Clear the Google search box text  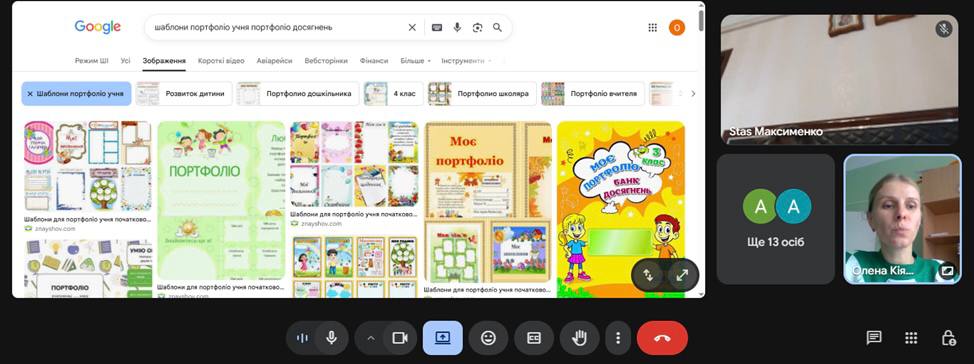(412, 27)
